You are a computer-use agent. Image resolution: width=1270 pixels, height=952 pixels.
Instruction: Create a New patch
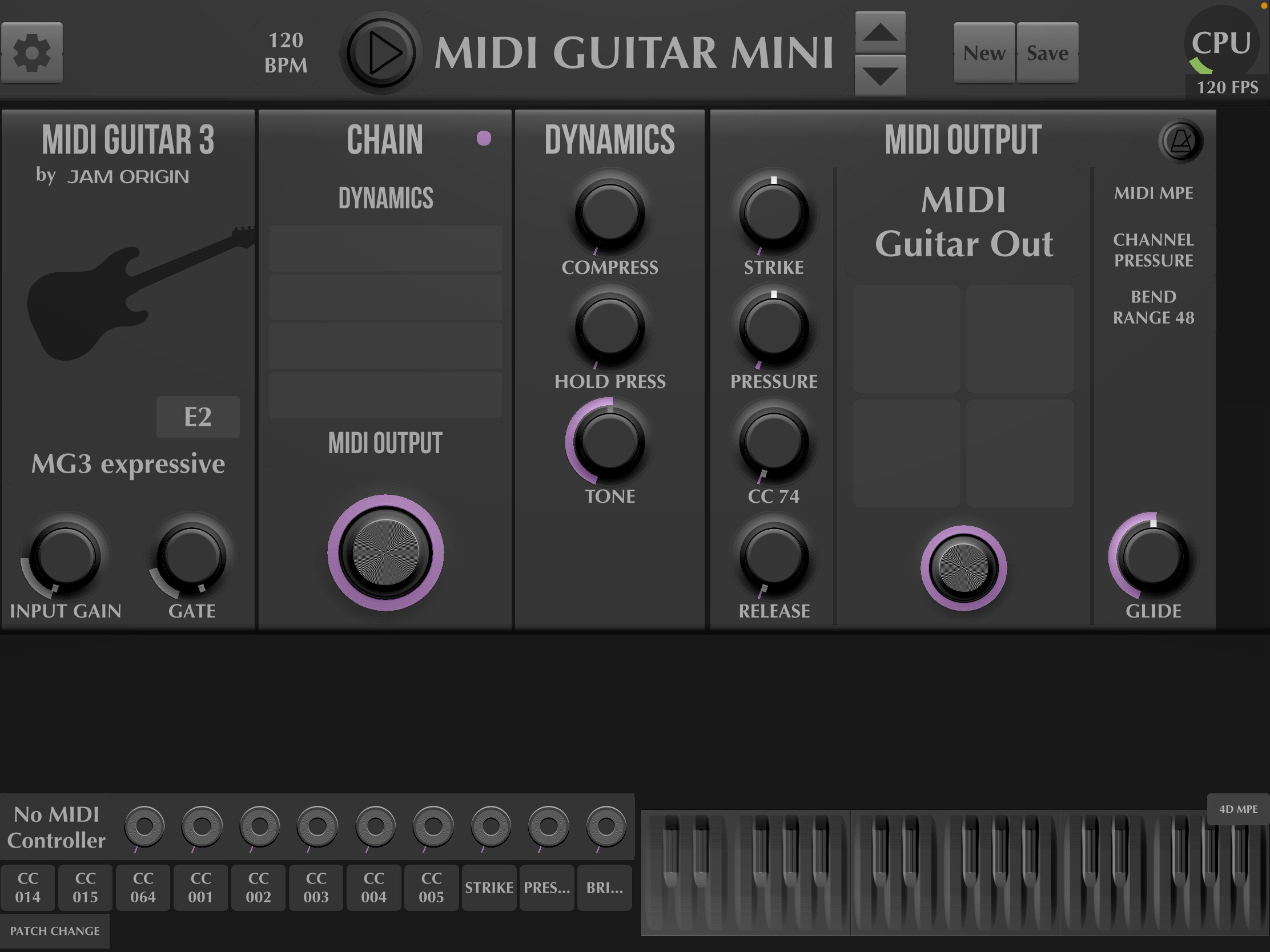[984, 53]
